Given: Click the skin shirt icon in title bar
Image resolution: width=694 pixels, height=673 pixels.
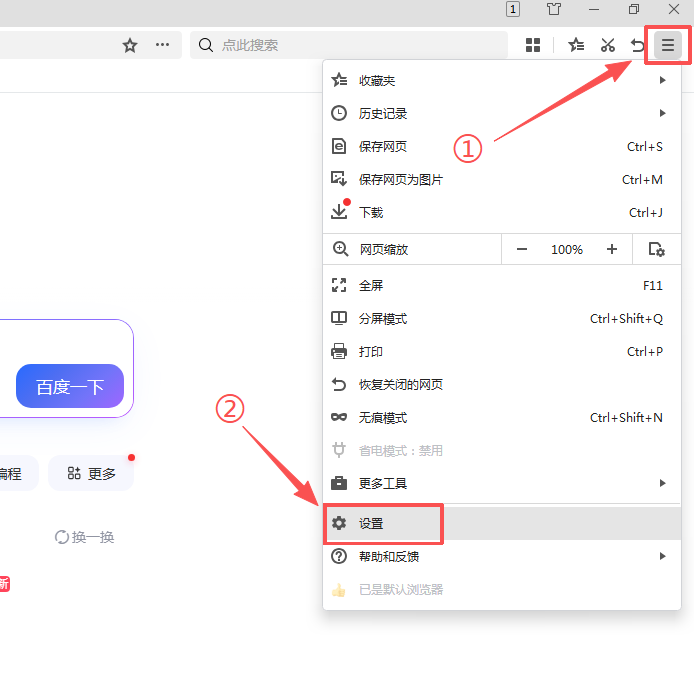Looking at the screenshot, I should click(553, 9).
